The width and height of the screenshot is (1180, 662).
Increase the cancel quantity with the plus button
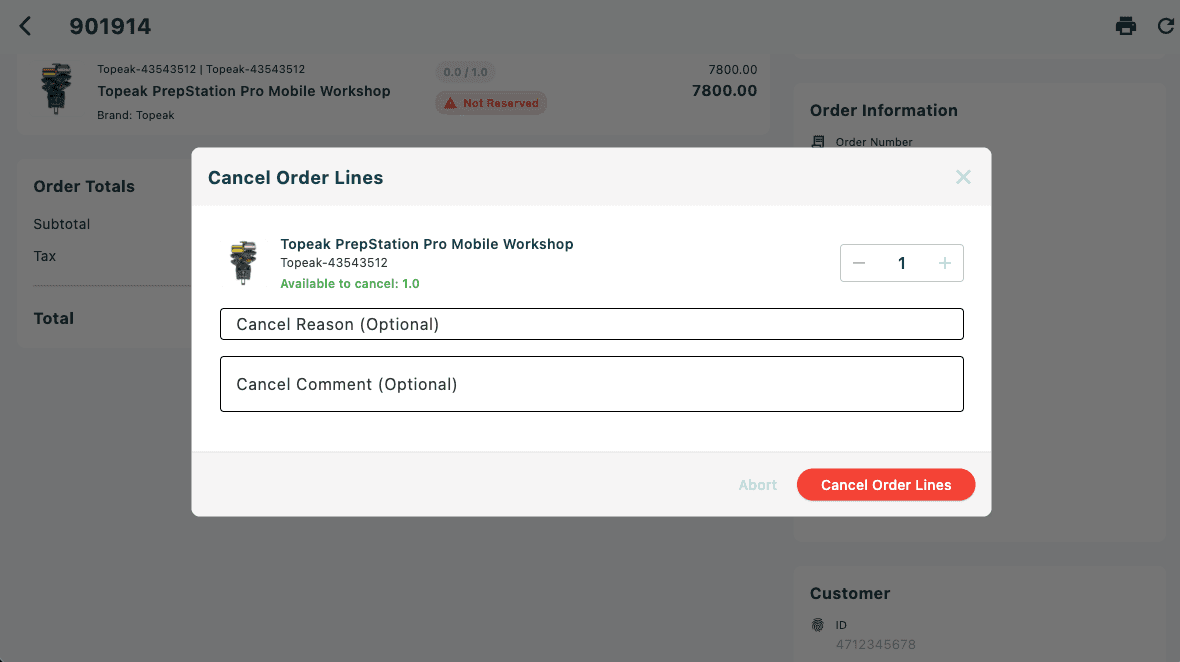coord(944,263)
